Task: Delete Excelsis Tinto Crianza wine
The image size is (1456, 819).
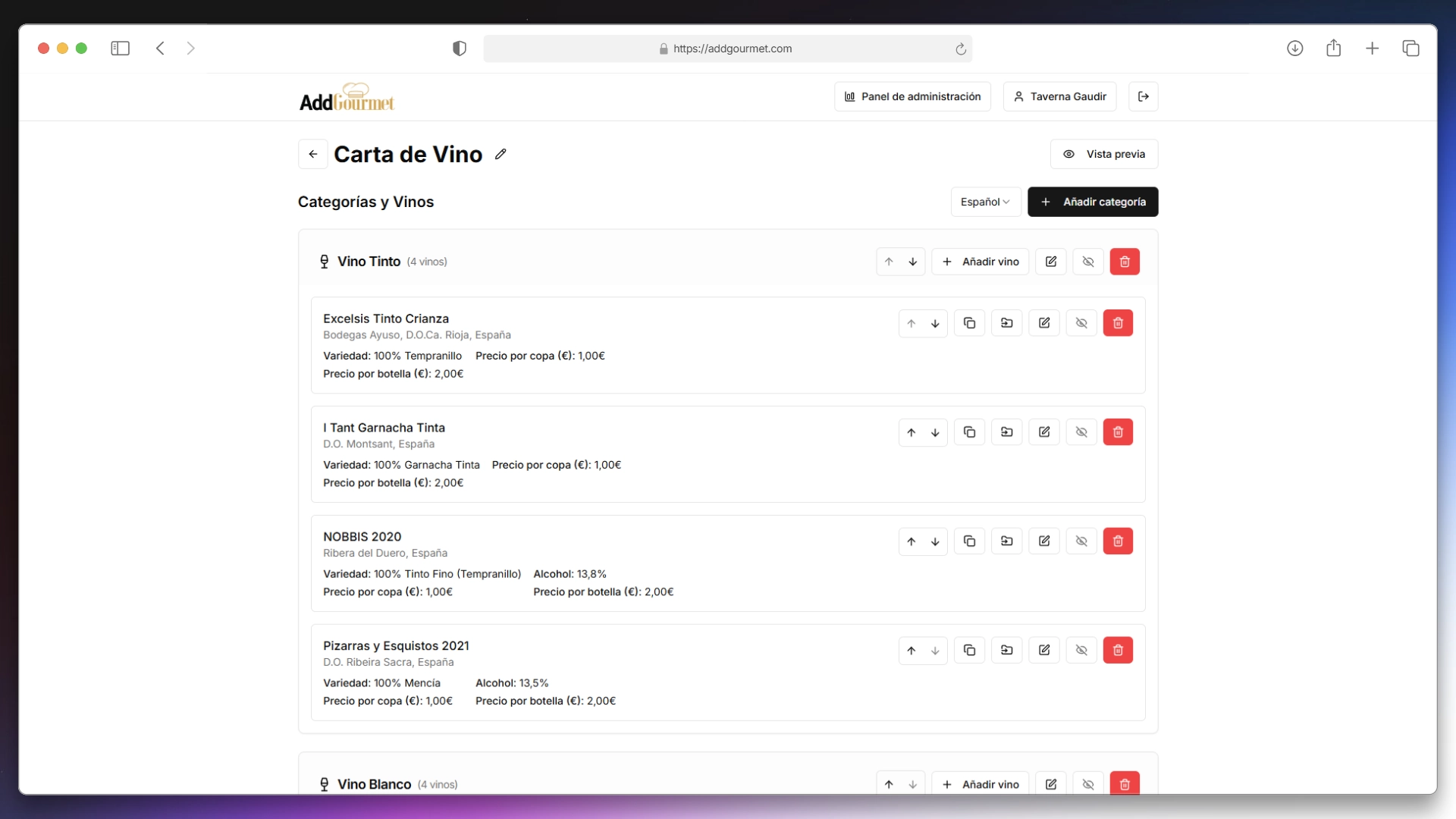Action: (1118, 323)
